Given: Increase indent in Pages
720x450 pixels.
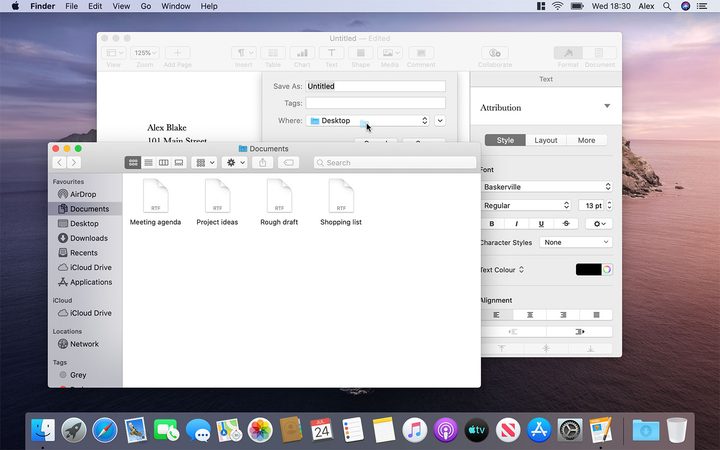Looking at the screenshot, I should (x=579, y=332).
